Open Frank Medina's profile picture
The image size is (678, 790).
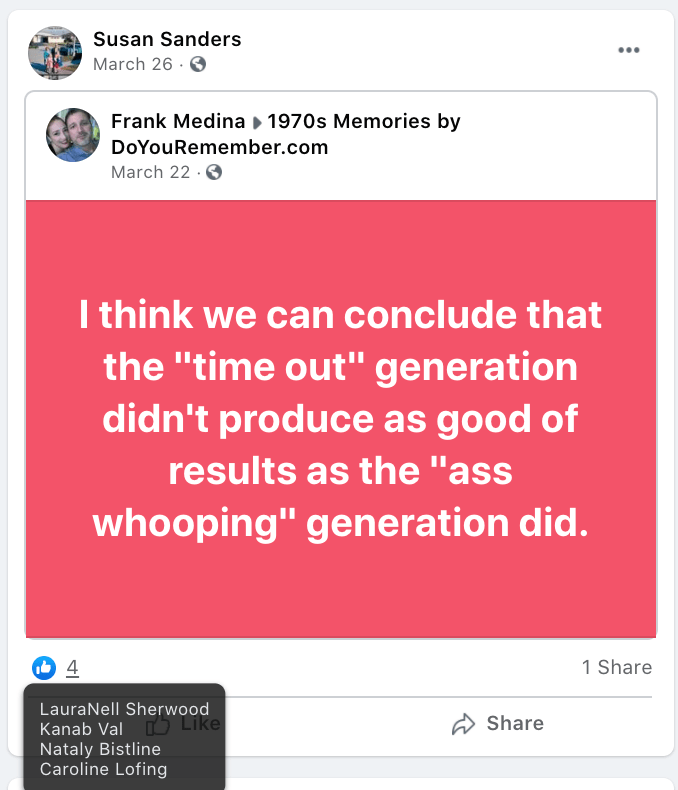73,135
